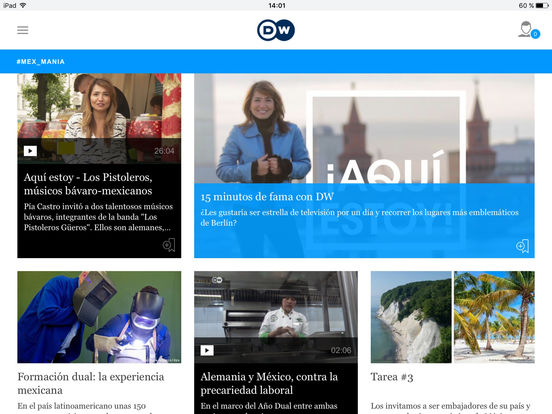Open 'Aquí estoy - Los Pistoleros' headline

(x=88, y=184)
